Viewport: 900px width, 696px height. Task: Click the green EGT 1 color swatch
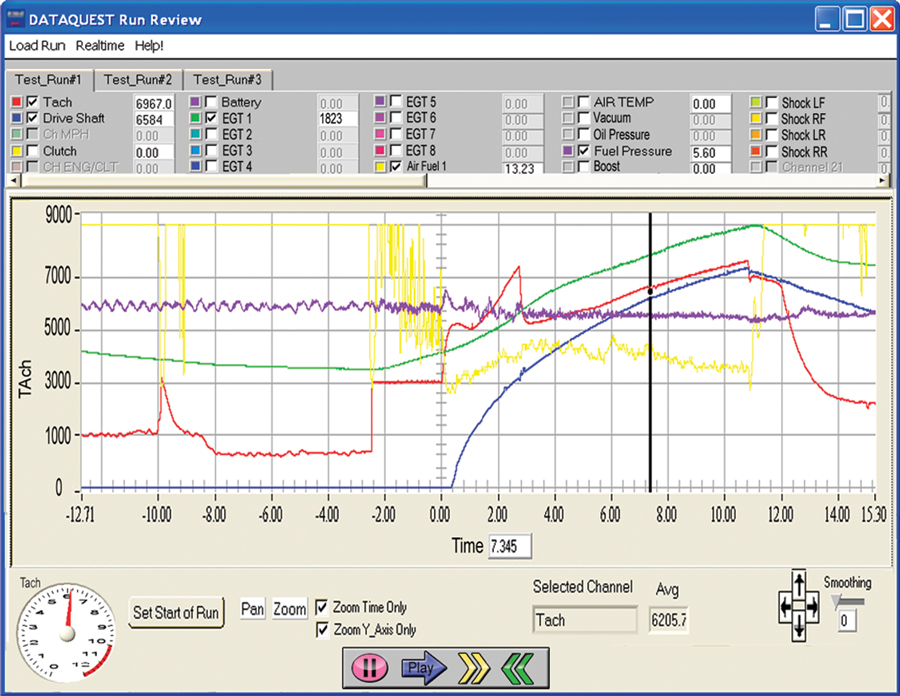pyautogui.click(x=196, y=118)
